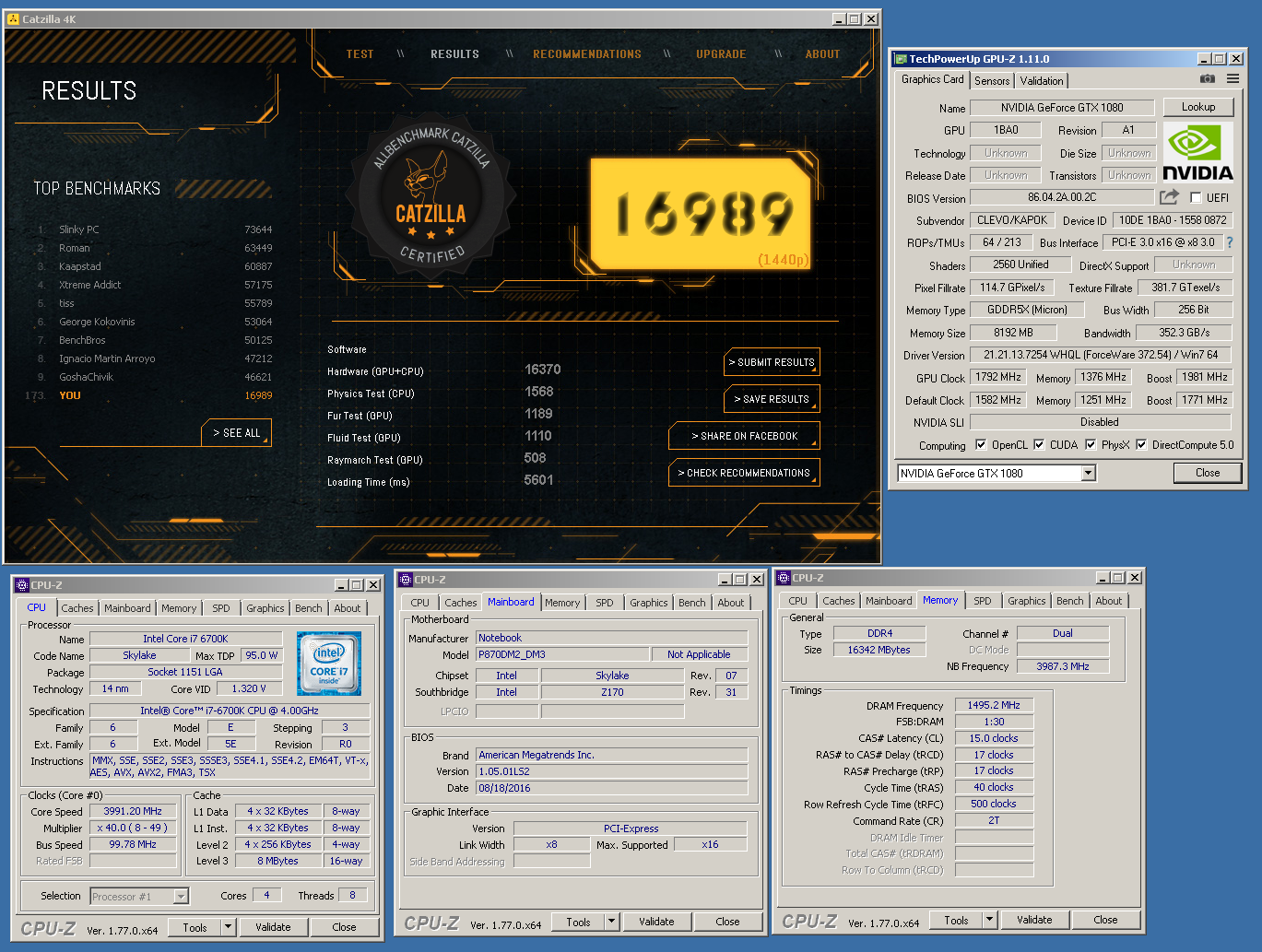Click the CPU-Z CPU window title icon
The height and width of the screenshot is (952, 1262).
click(22, 585)
